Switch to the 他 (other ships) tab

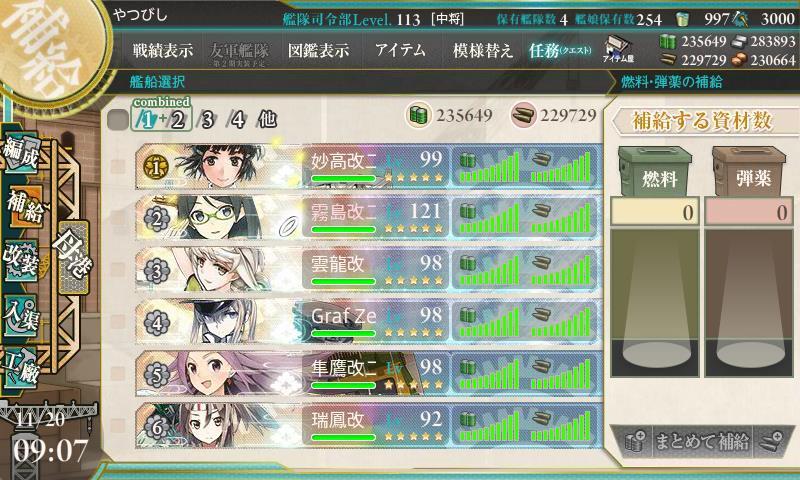pyautogui.click(x=267, y=120)
